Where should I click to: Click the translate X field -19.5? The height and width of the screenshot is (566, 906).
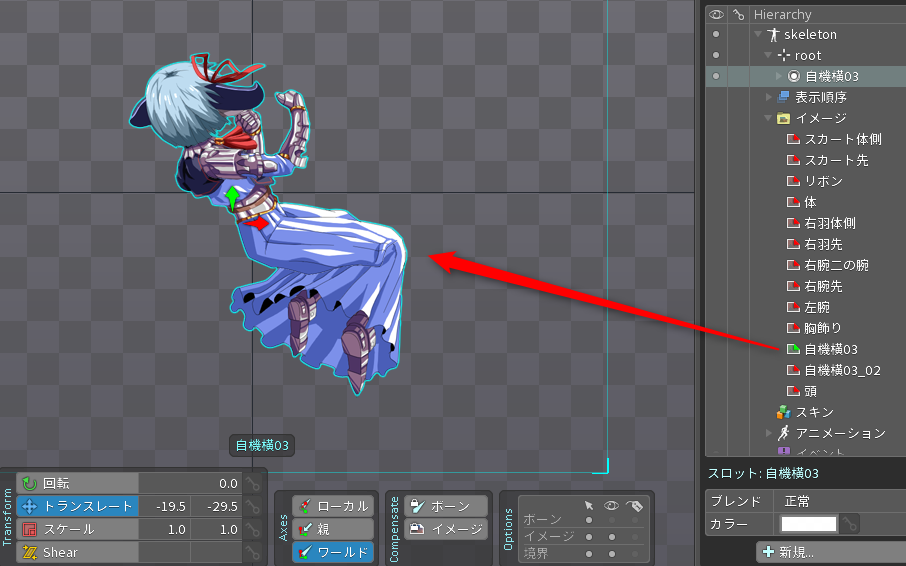(165, 507)
